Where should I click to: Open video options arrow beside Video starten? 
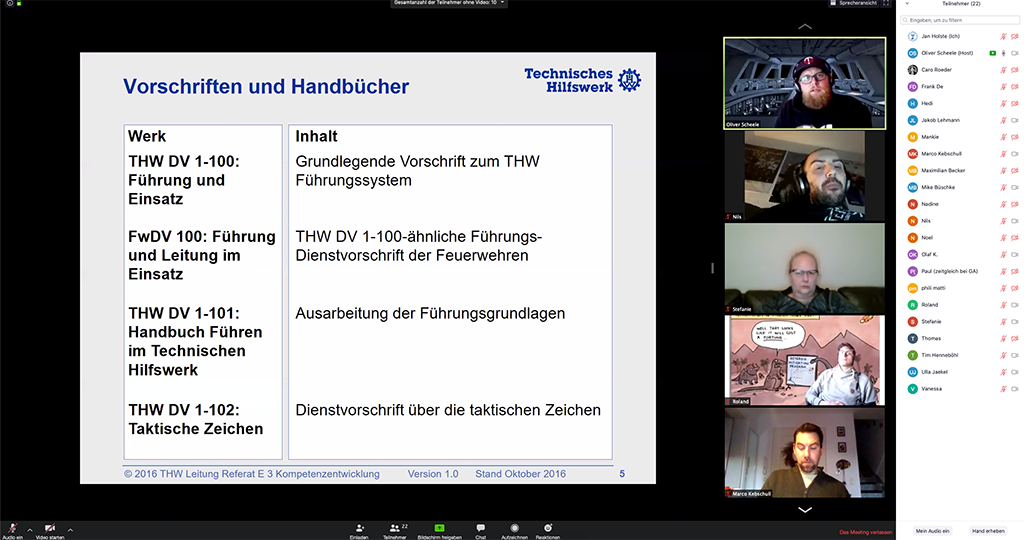pos(70,529)
